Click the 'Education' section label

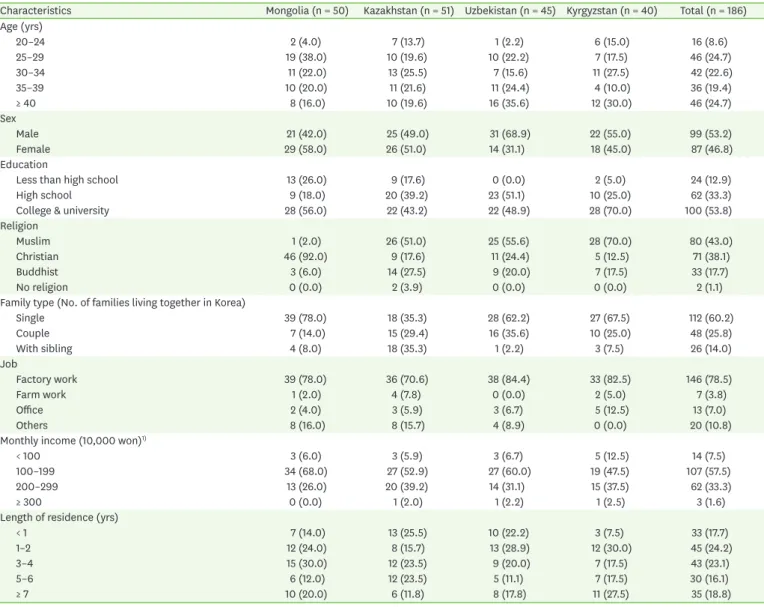point(24,165)
